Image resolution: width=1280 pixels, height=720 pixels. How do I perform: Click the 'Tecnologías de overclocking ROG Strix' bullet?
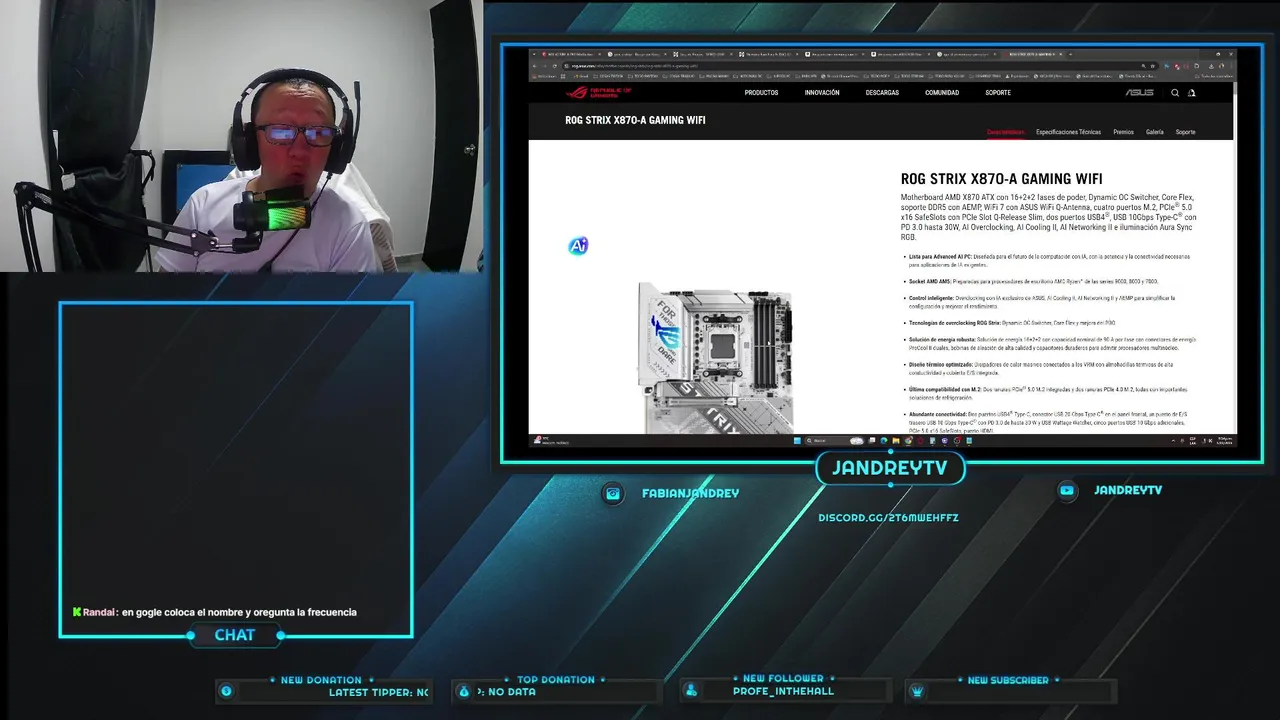click(x=1011, y=323)
